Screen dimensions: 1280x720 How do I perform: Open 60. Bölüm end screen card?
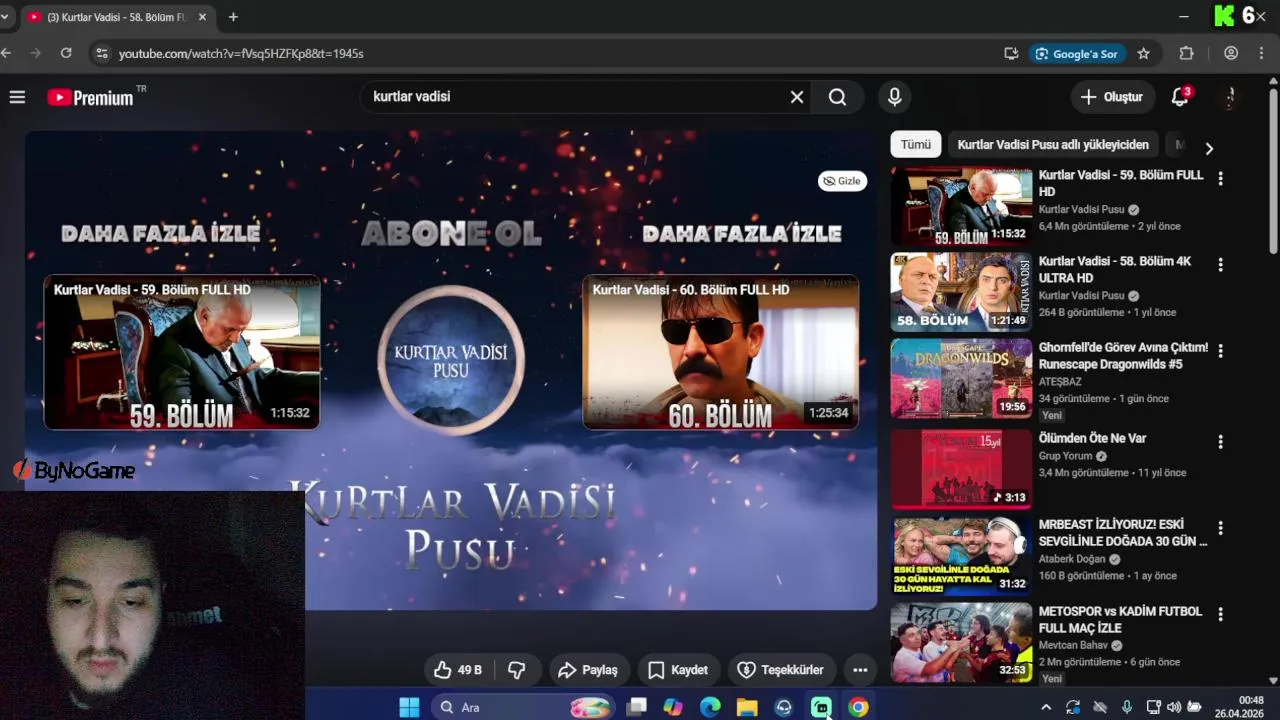point(721,352)
